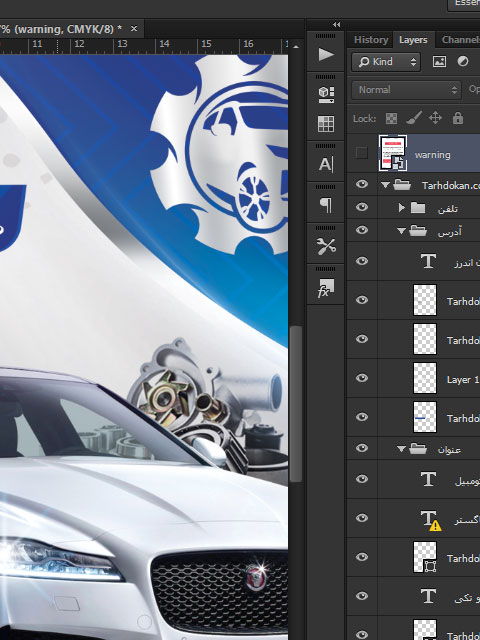Viewport: 480px width, 640px height.
Task: Open the Tool Presets panel icon
Action: [x=326, y=246]
